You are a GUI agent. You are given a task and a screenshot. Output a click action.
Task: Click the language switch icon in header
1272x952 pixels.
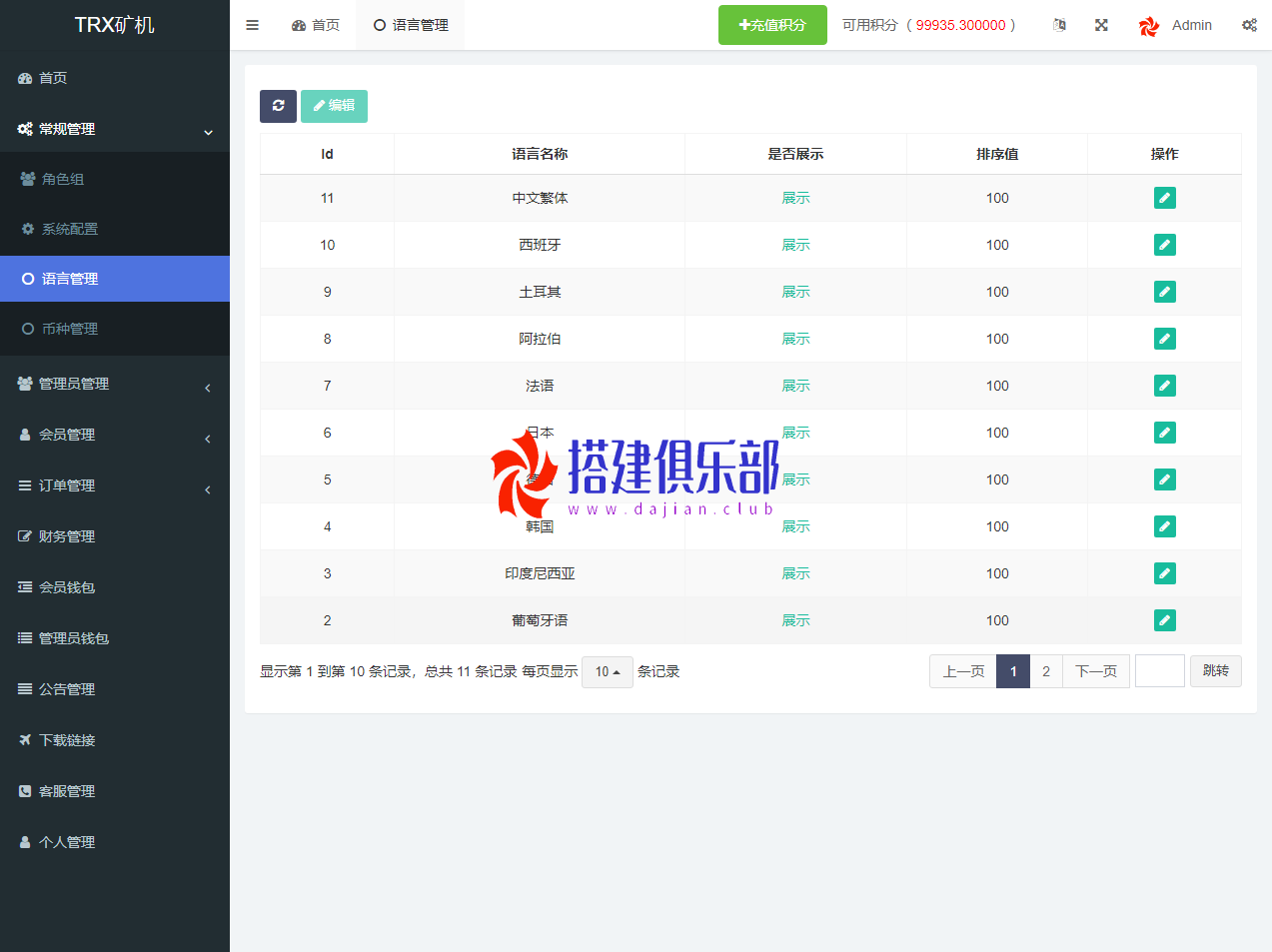(1059, 25)
